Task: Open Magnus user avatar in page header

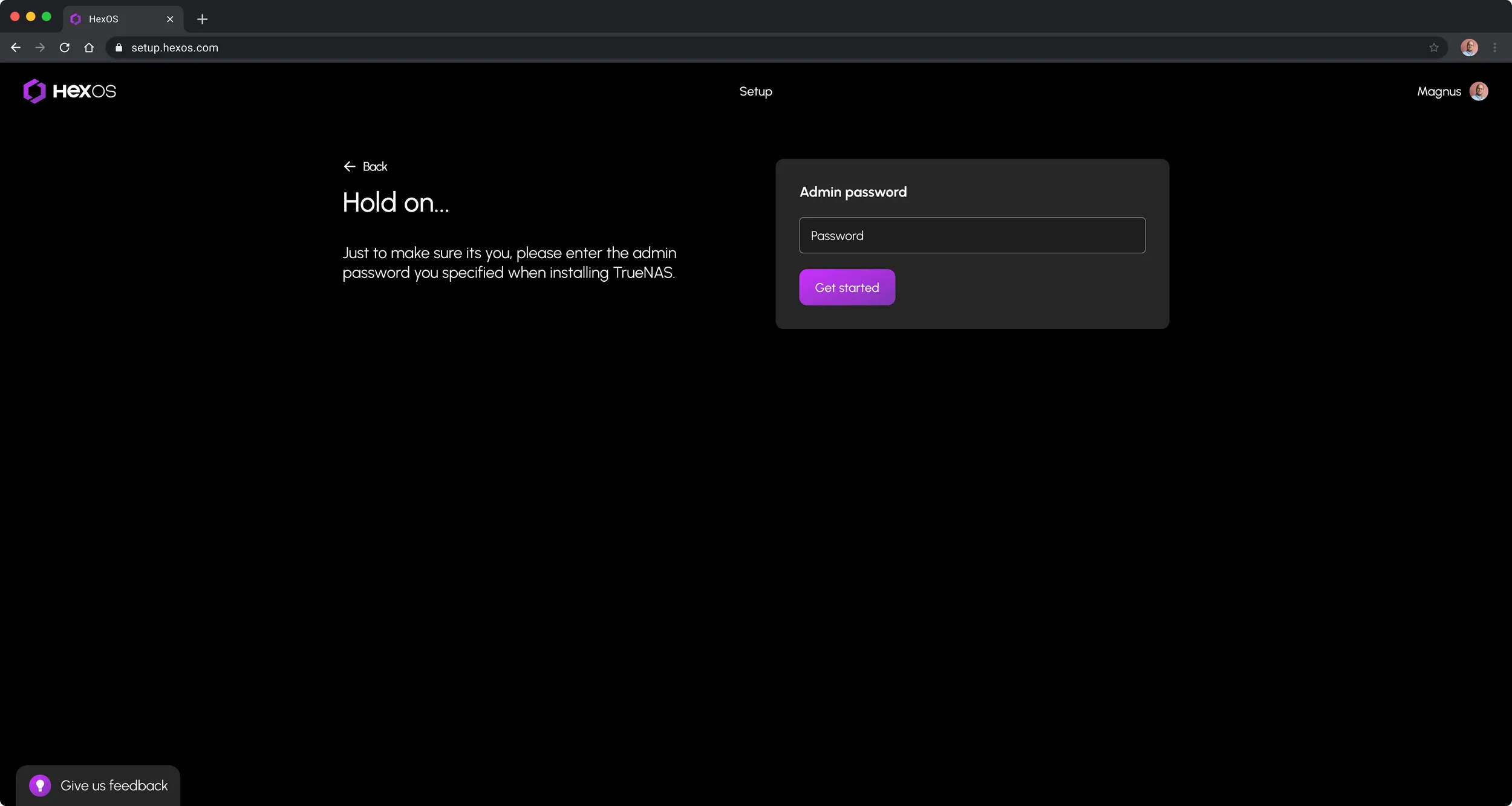Action: pos(1479,91)
